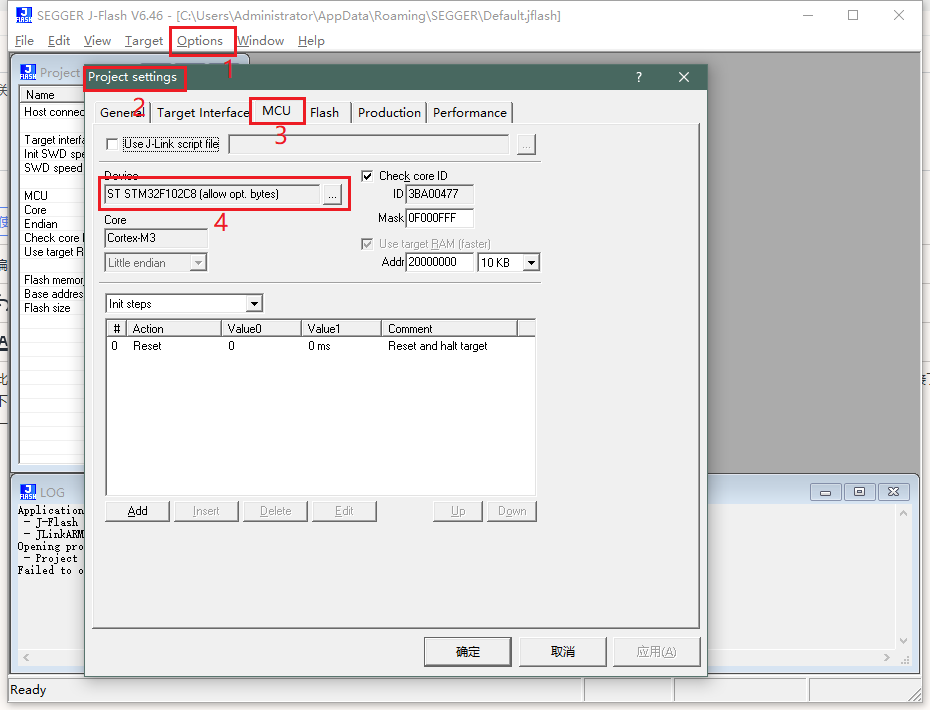Browse for device using the ellipsis button
The width and height of the screenshot is (930, 710).
(x=332, y=194)
